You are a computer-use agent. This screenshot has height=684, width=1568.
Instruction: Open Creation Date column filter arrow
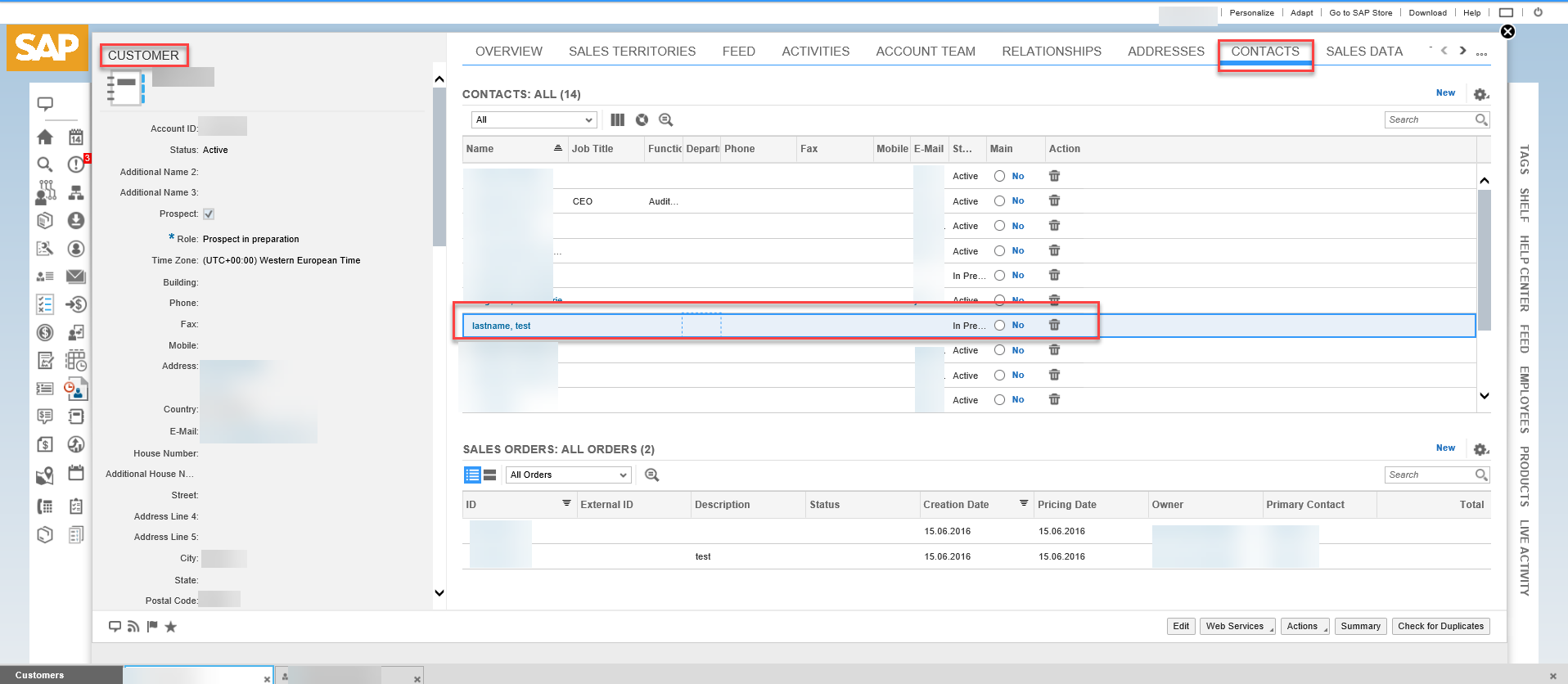click(1024, 503)
